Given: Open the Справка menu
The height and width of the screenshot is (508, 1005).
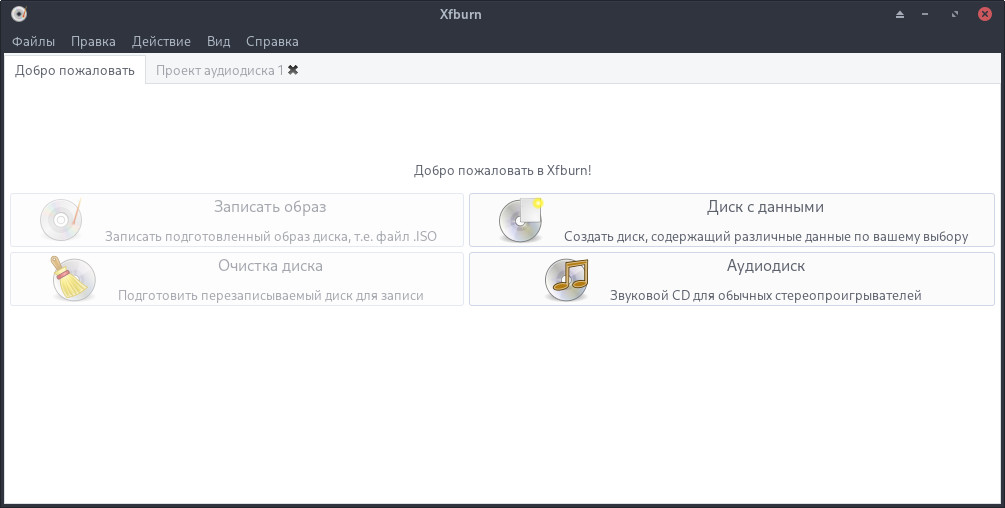Looking at the screenshot, I should pos(272,42).
